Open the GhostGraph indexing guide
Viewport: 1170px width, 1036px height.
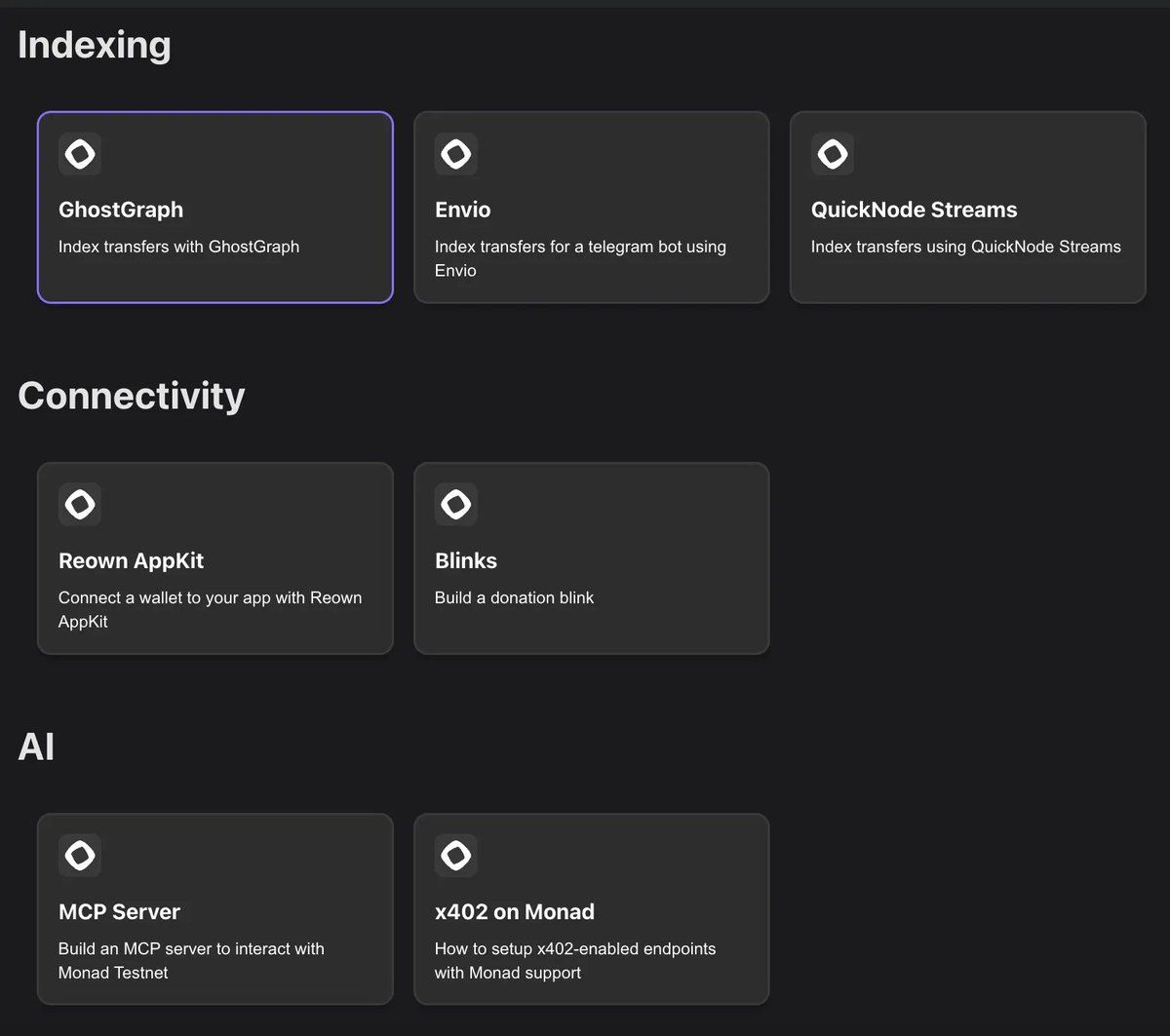pos(214,207)
